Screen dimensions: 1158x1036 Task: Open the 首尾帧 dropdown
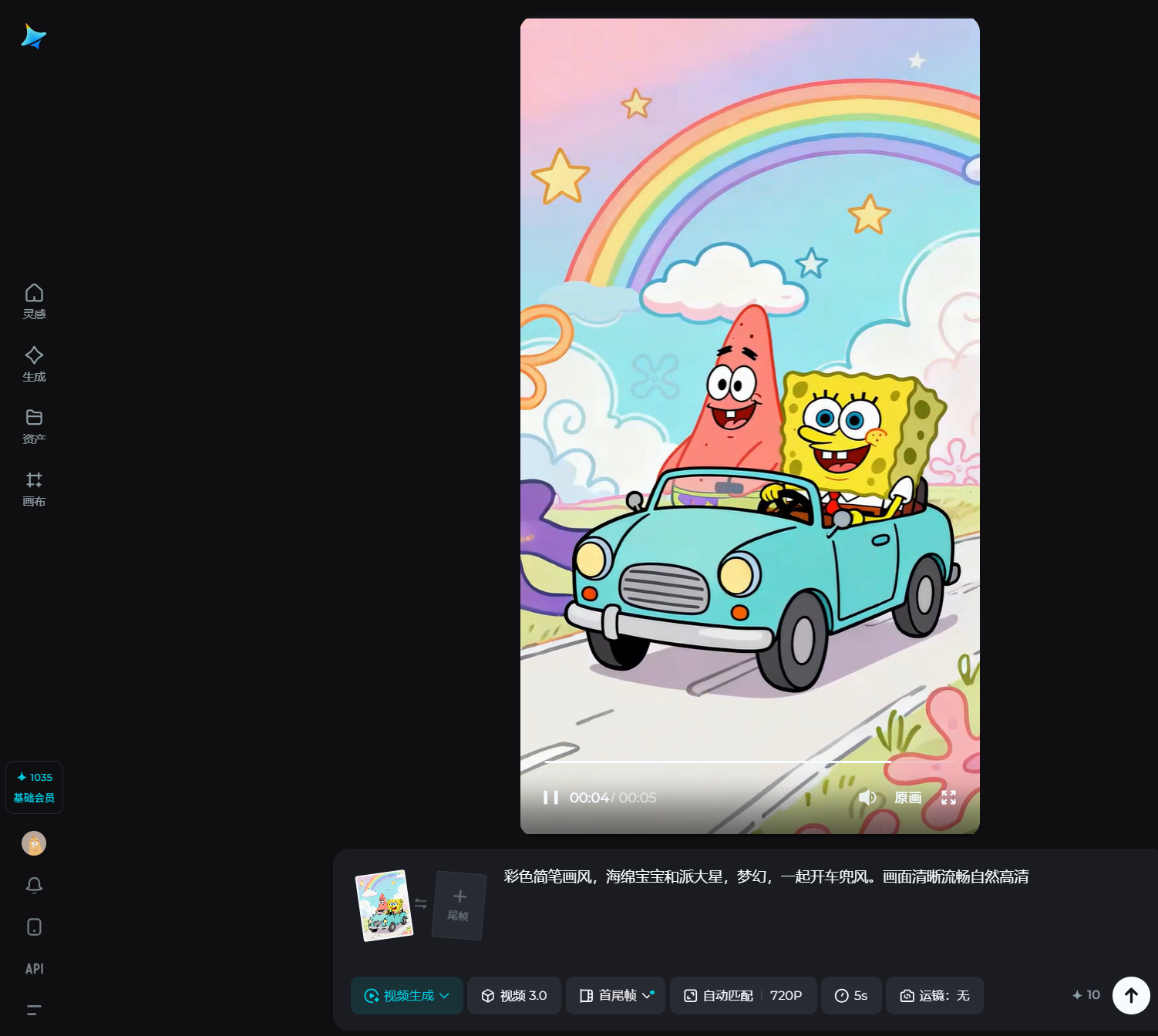[615, 995]
